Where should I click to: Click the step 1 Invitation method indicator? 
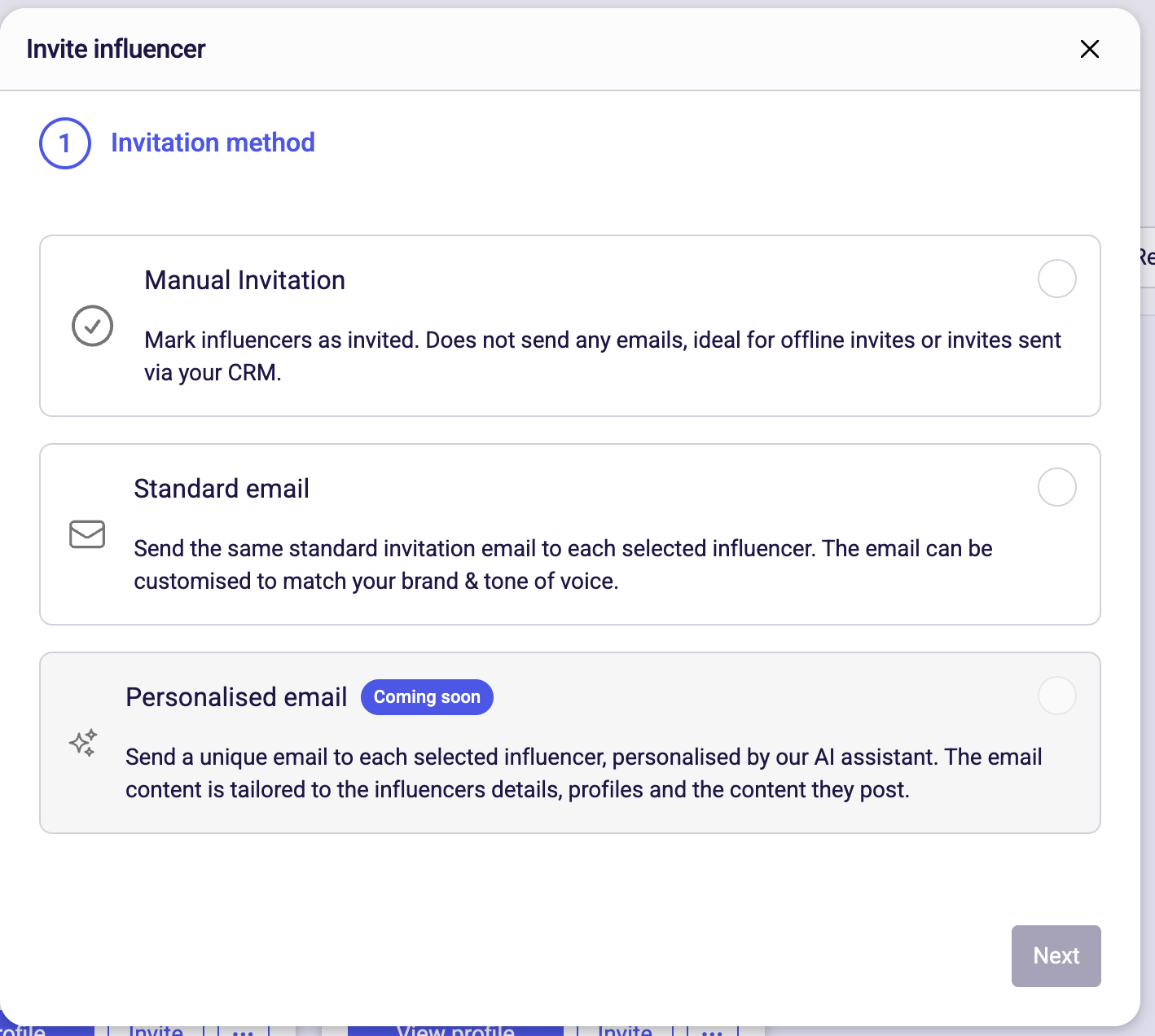(64, 143)
